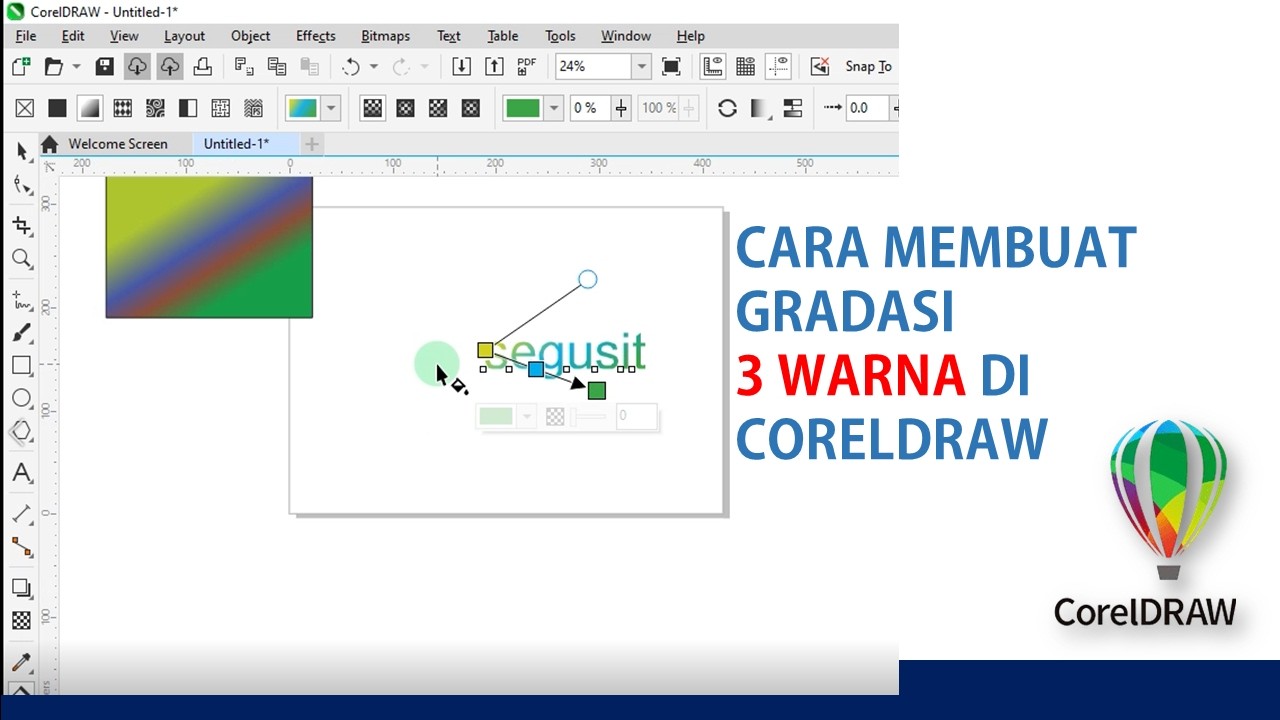Open the zoom level dropdown showing 24%
The image size is (1280, 720).
[641, 67]
